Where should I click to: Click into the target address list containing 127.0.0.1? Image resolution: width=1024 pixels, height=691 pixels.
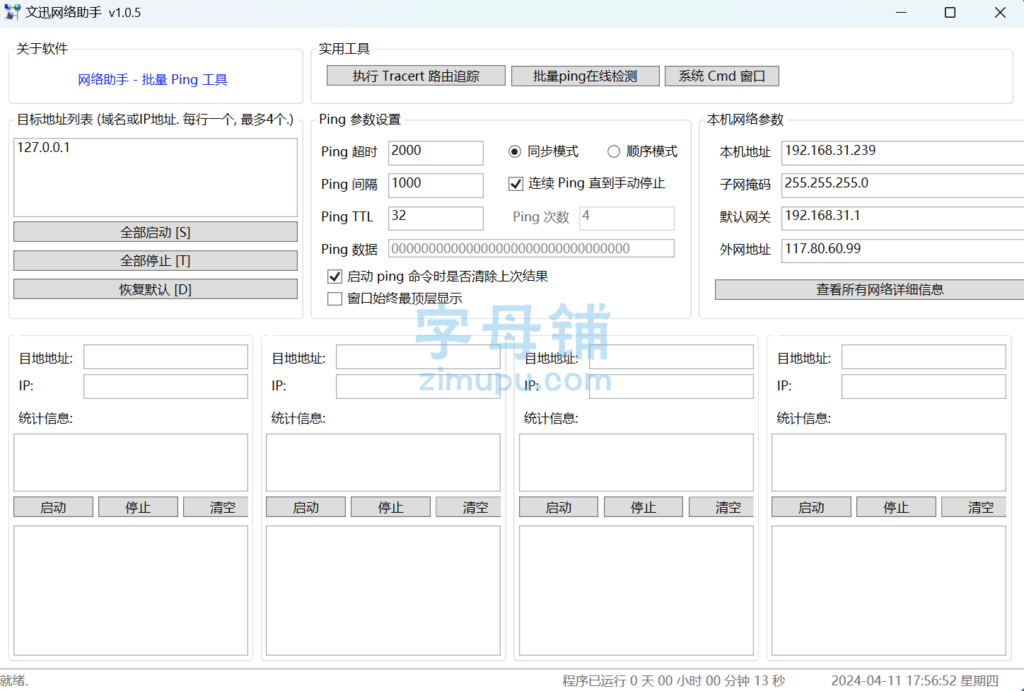[x=155, y=177]
